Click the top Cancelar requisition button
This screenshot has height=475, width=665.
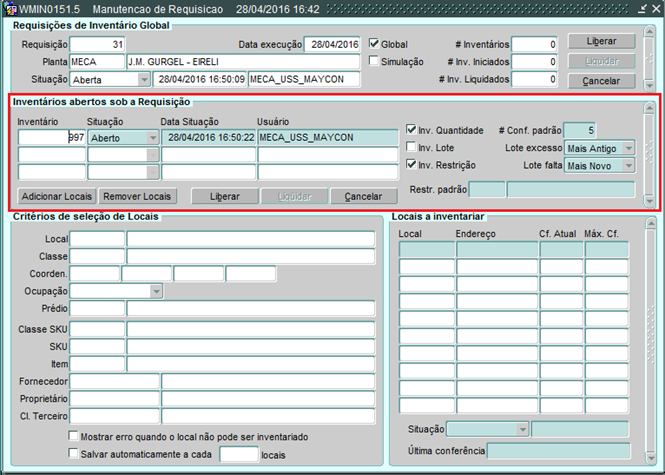(x=601, y=80)
